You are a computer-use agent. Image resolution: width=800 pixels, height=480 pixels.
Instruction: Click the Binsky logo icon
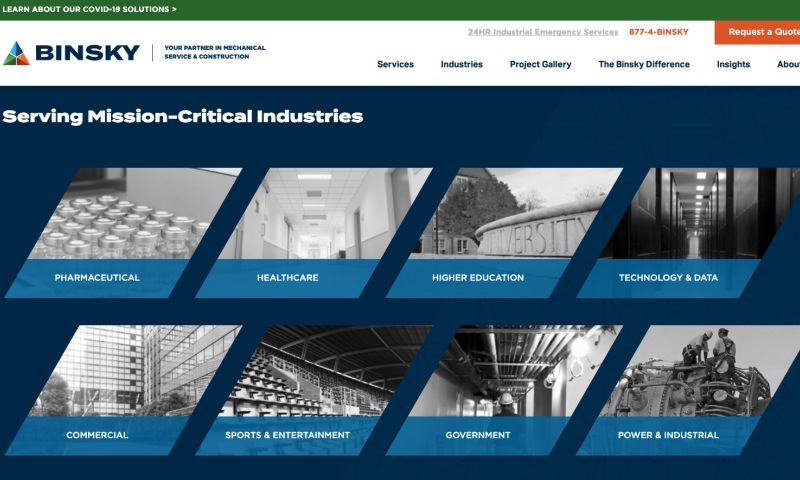tap(17, 53)
